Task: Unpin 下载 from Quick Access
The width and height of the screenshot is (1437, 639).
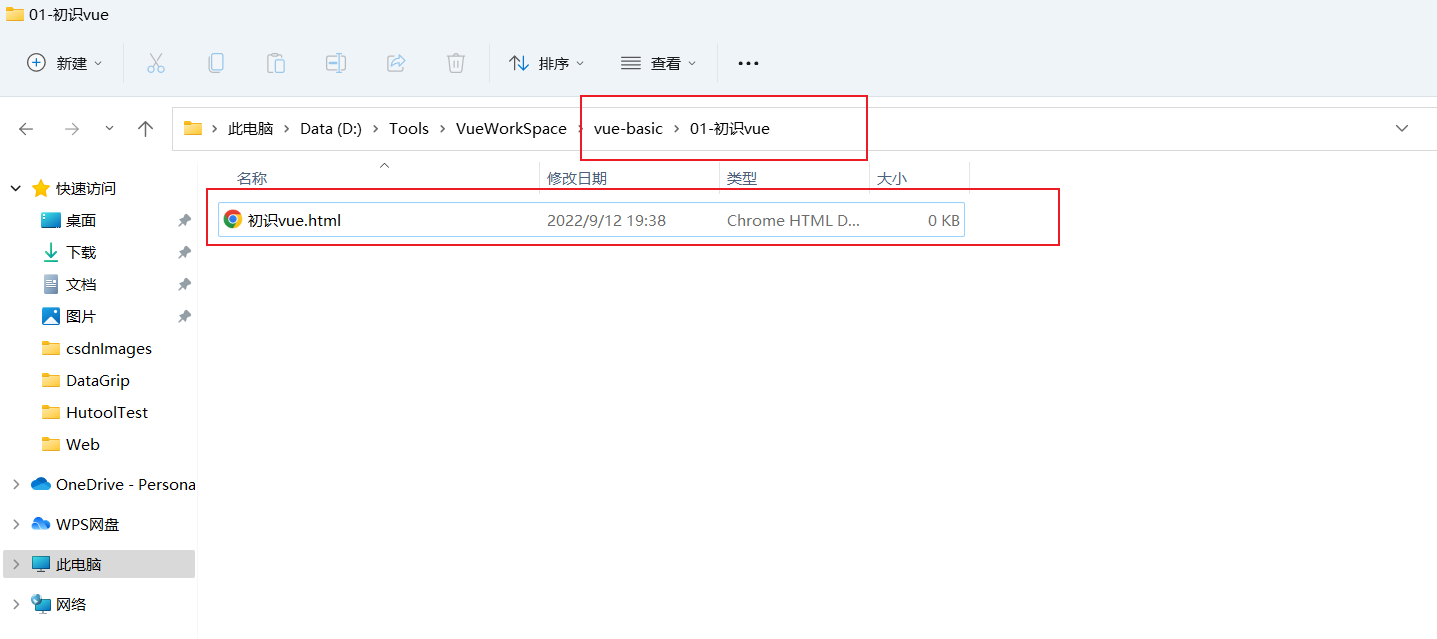Action: pyautogui.click(x=183, y=252)
